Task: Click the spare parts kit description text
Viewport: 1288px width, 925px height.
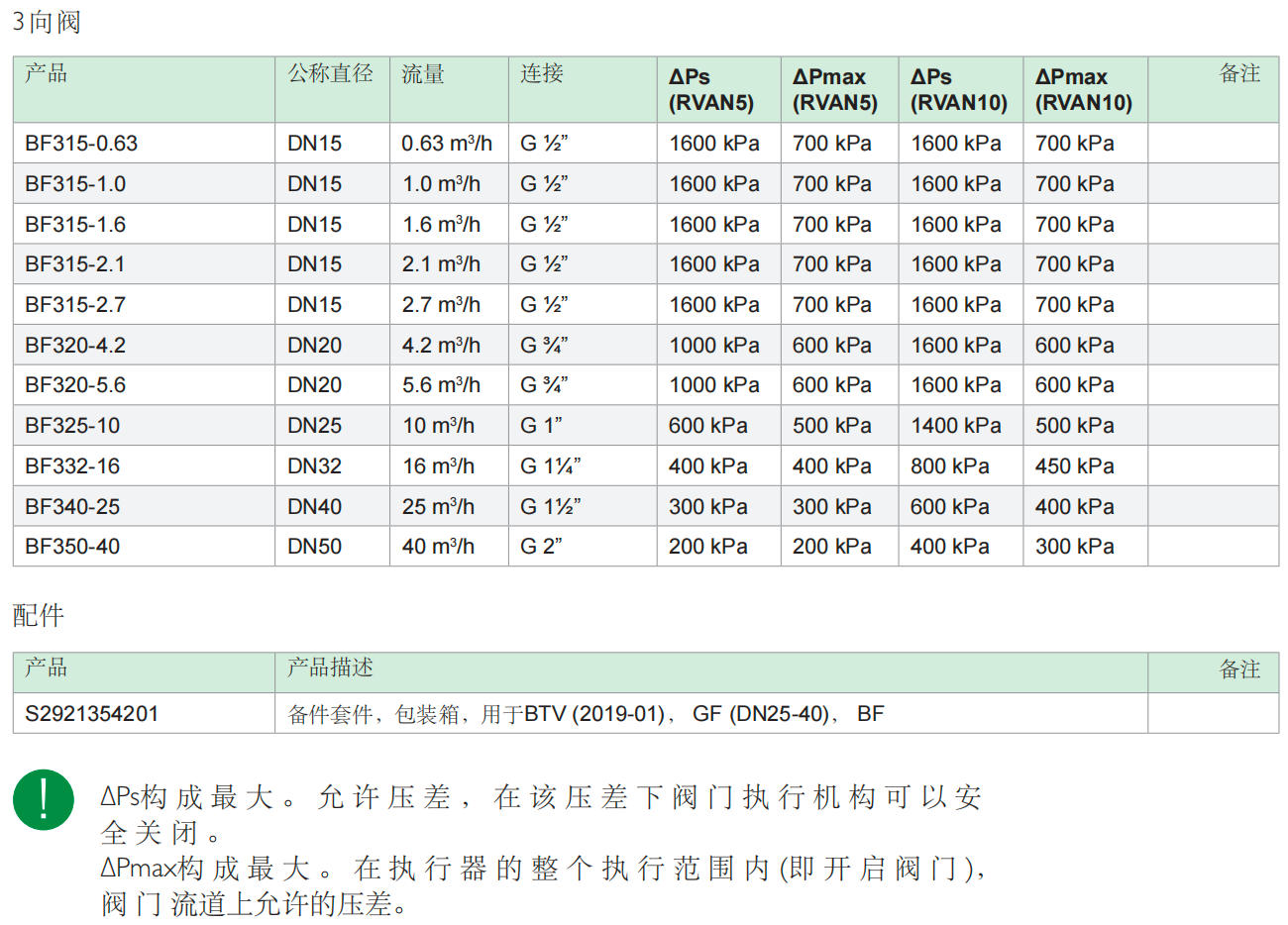Action: pyautogui.click(x=585, y=714)
